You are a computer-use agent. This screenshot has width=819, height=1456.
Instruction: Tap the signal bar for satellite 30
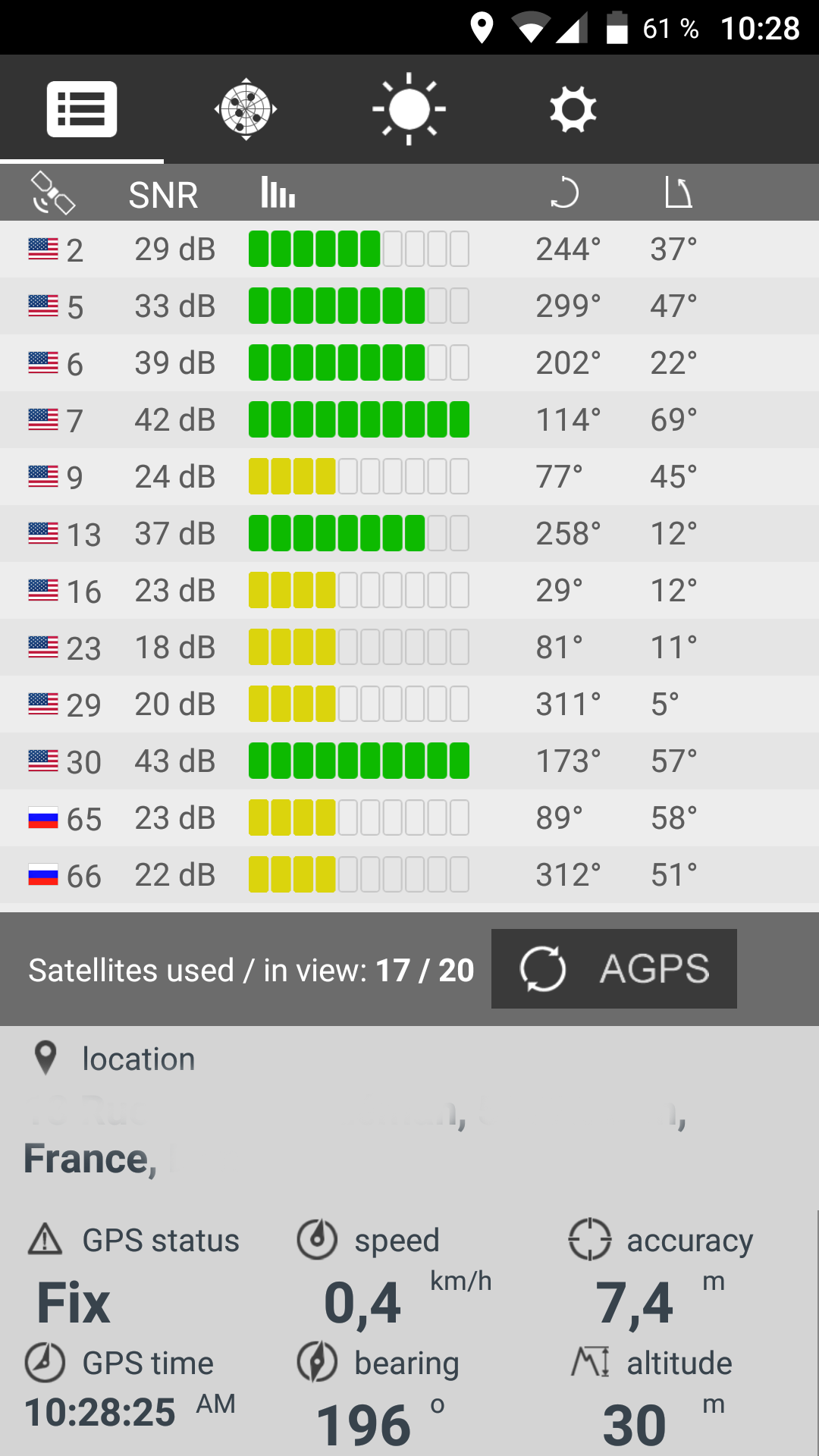(359, 761)
